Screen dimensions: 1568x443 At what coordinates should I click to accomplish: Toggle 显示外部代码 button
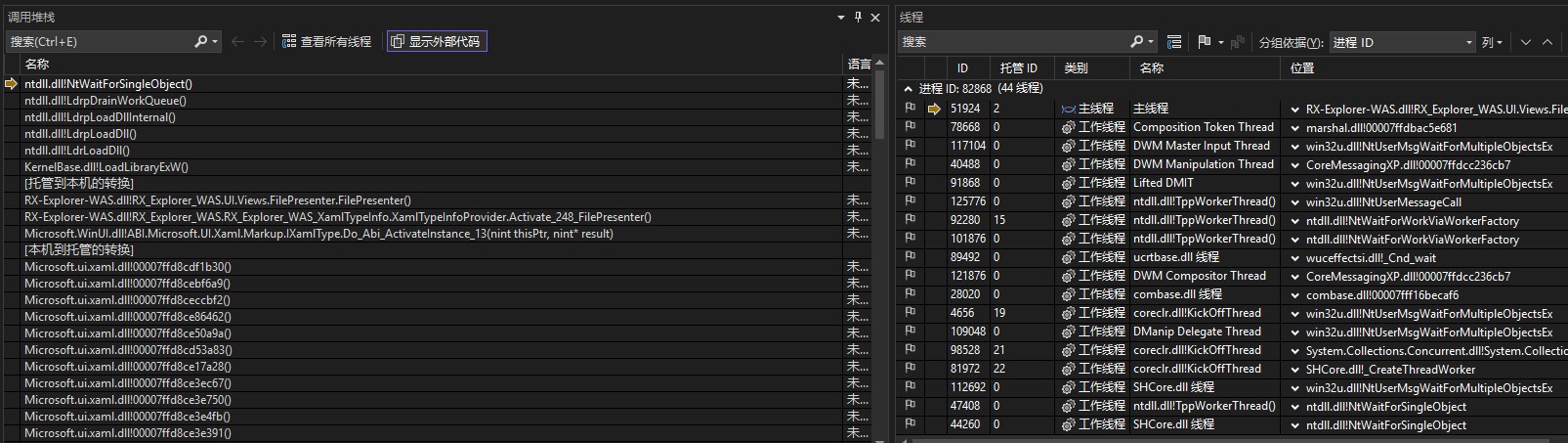436,41
